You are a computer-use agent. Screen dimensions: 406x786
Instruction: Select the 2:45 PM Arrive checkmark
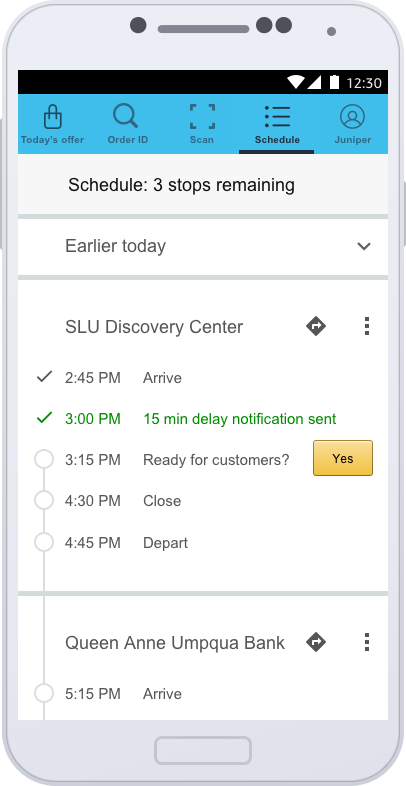[45, 376]
